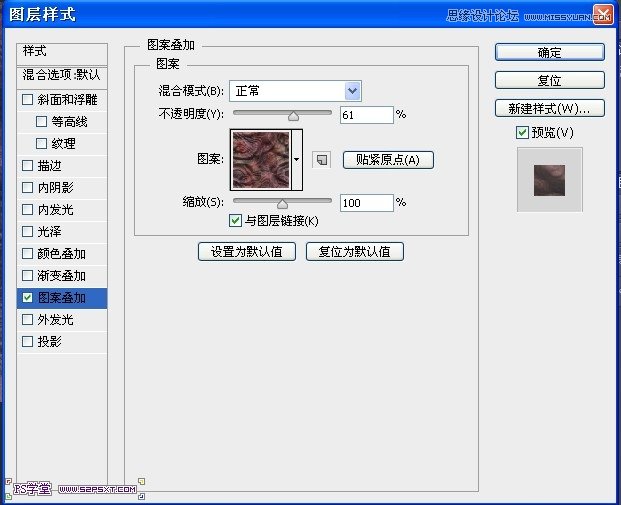Viewport: 621px width, 505px height.
Task: Open the pattern picker dropdown arrow
Action: click(297, 160)
